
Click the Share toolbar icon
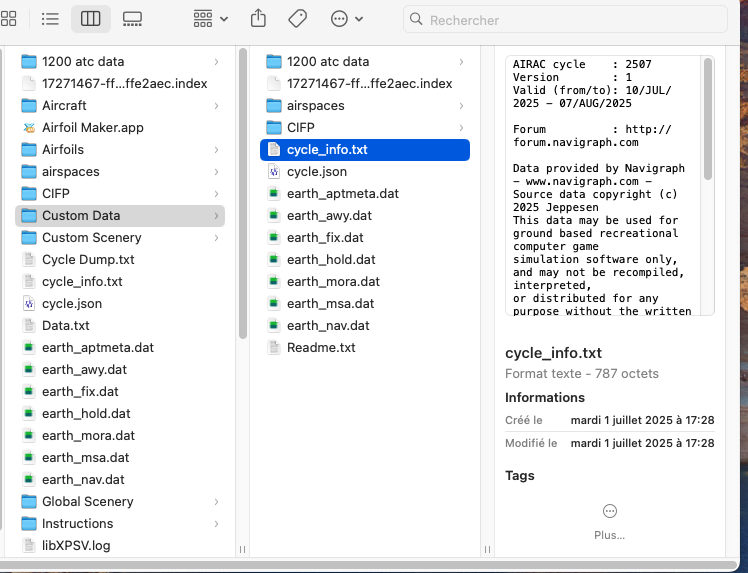click(x=258, y=19)
